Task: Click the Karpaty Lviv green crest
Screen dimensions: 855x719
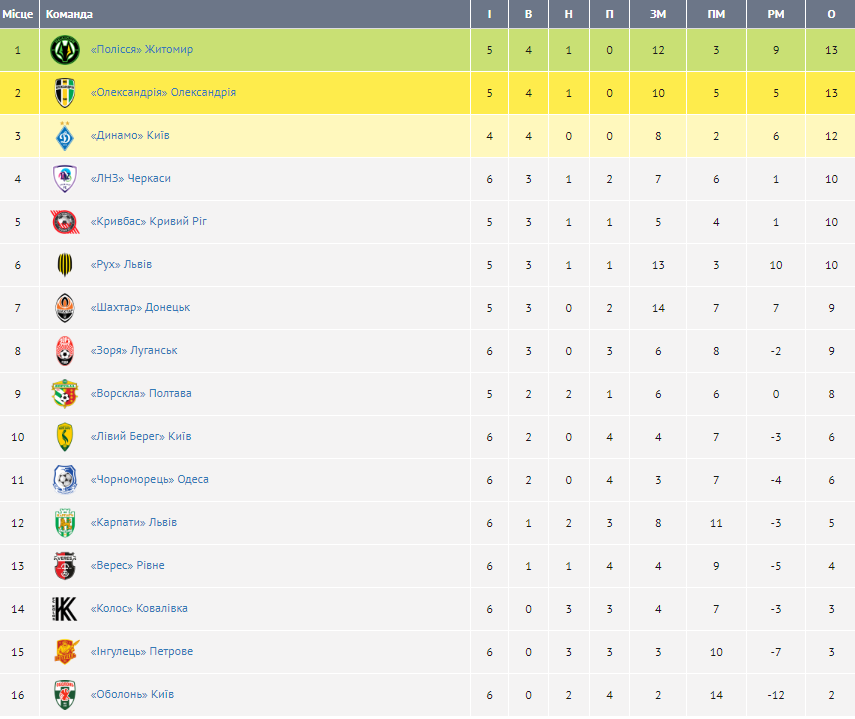Action: tap(65, 522)
